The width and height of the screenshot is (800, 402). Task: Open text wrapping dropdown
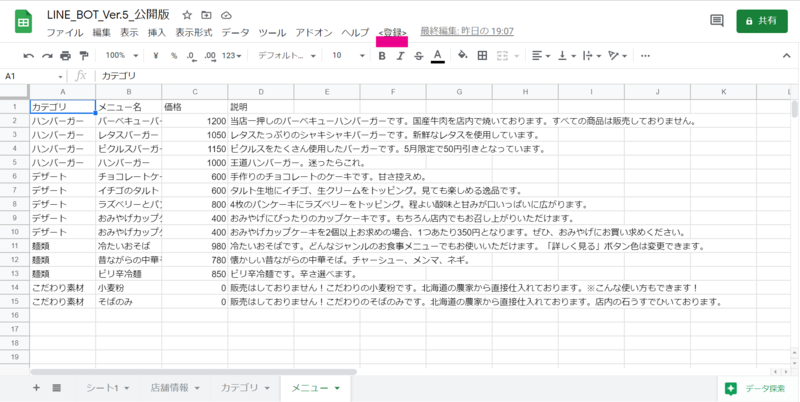click(x=592, y=56)
